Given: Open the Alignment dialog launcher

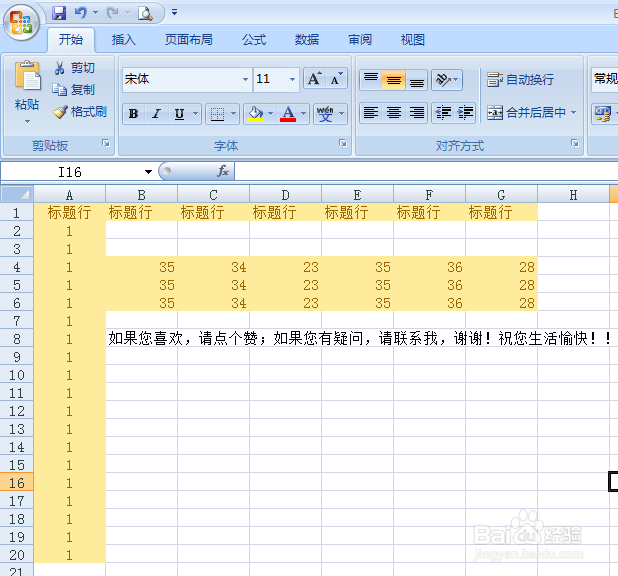Looking at the screenshot, I should (x=575, y=143).
